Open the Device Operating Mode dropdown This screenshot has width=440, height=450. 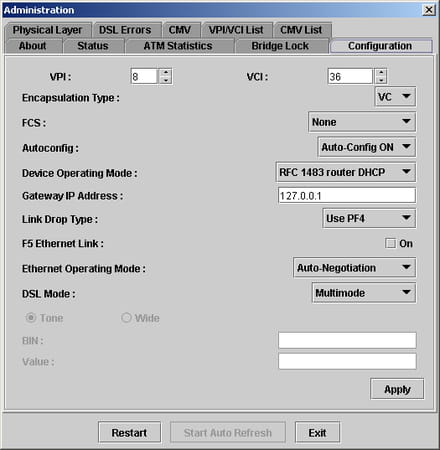(345, 172)
